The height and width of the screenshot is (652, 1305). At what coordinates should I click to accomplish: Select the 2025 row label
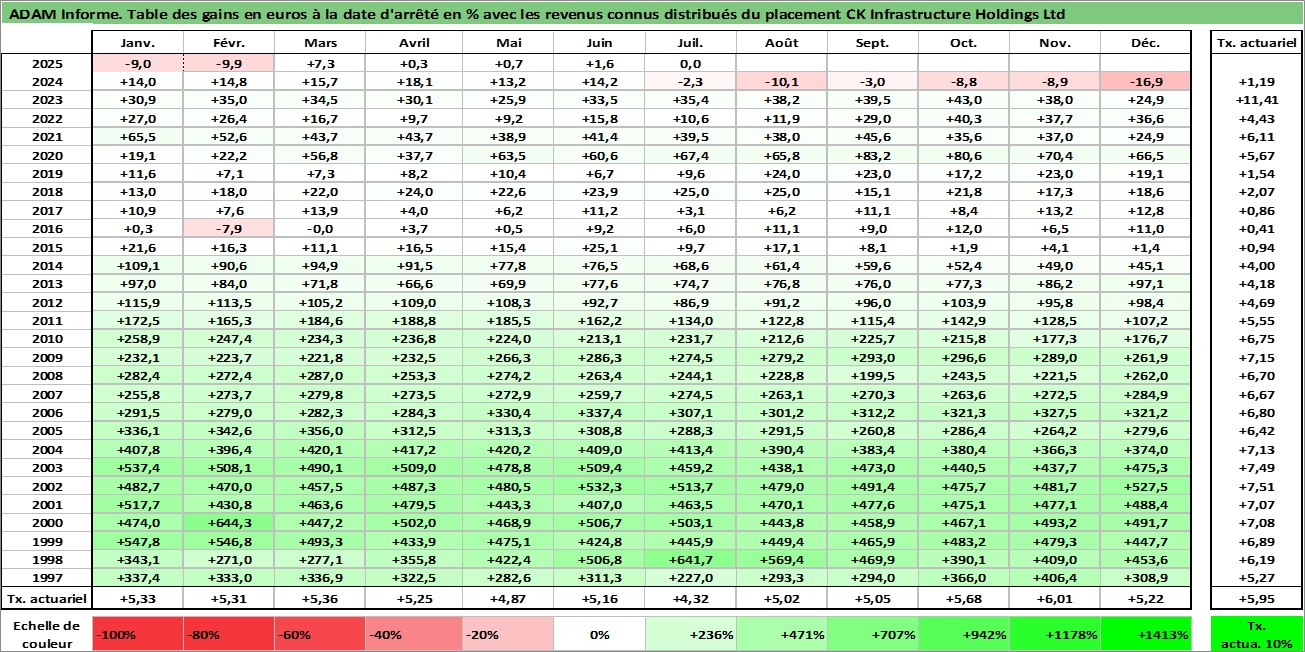(x=47, y=63)
